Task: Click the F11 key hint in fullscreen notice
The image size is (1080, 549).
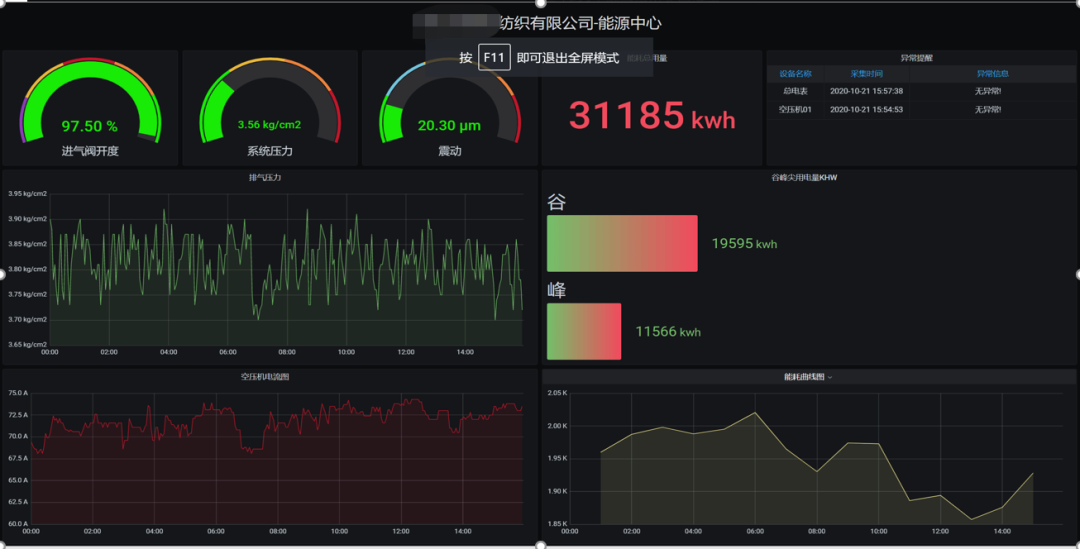Action: click(494, 57)
